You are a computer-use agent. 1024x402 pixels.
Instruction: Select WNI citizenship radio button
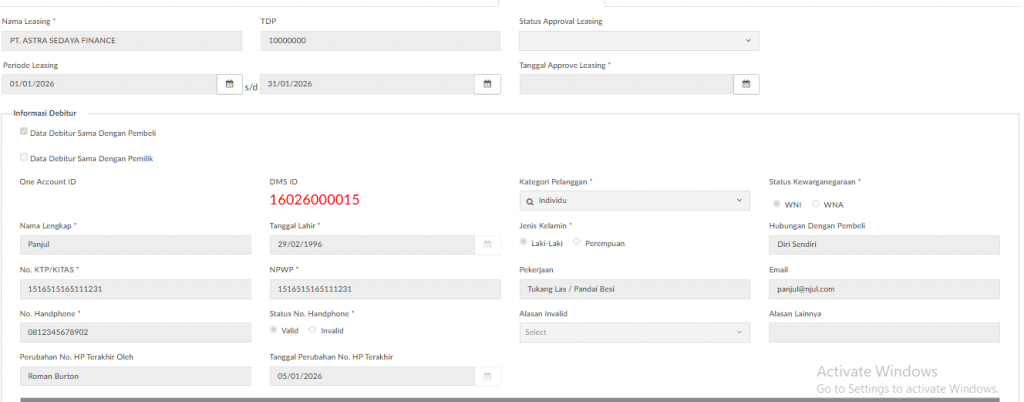(x=777, y=204)
